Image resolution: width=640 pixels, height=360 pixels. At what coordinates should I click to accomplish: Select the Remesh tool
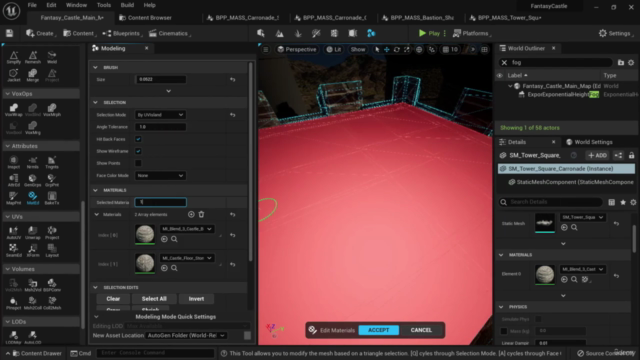click(x=33, y=57)
